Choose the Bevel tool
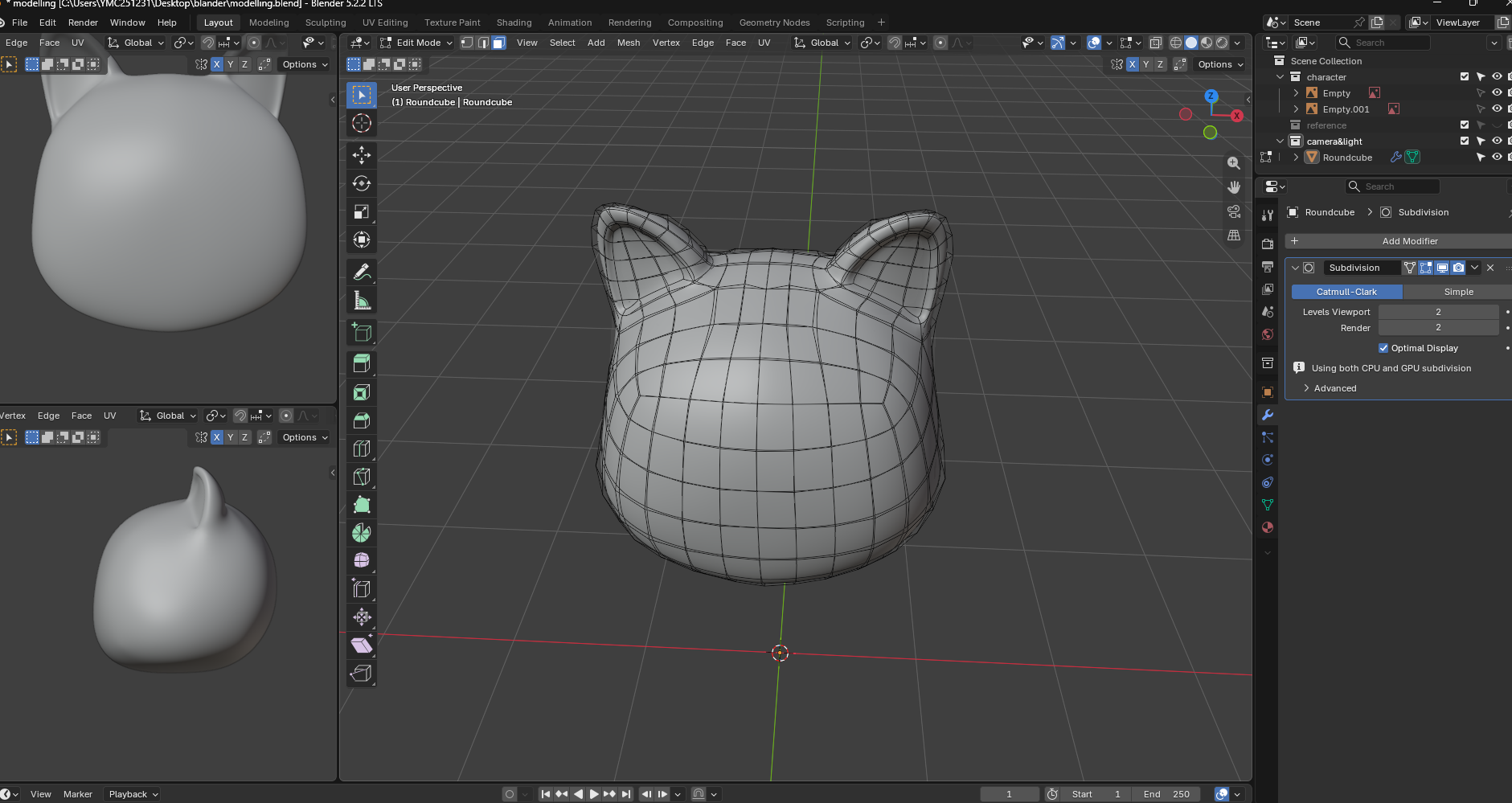Viewport: 1512px width, 803px height. coord(362,420)
